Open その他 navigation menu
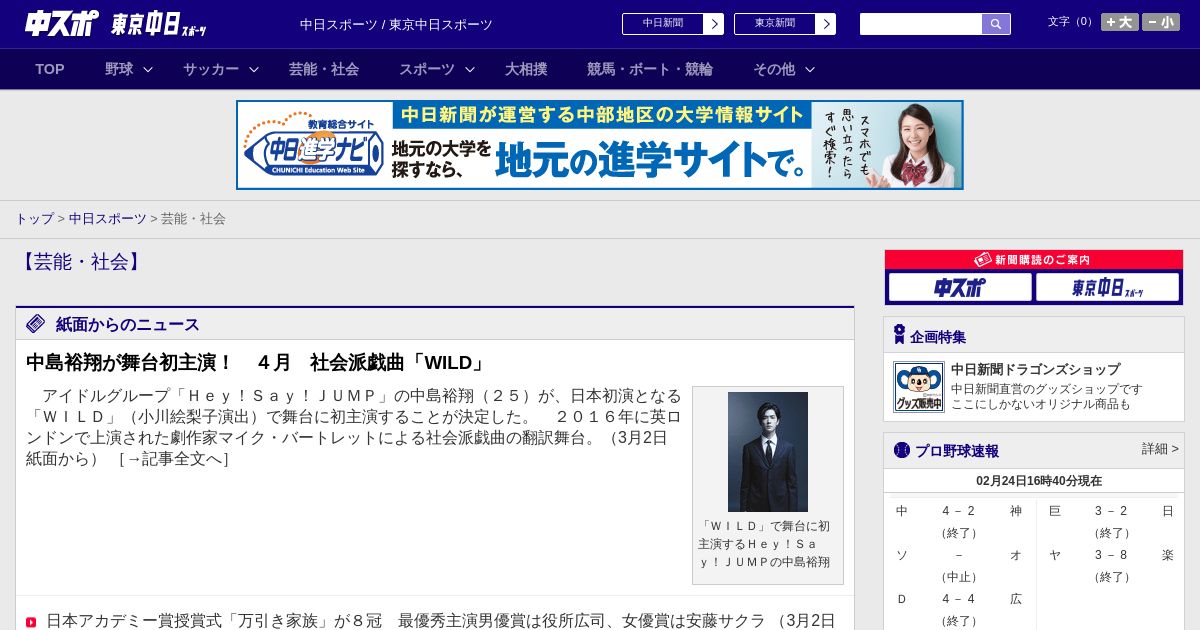1200x630 pixels. click(774, 69)
